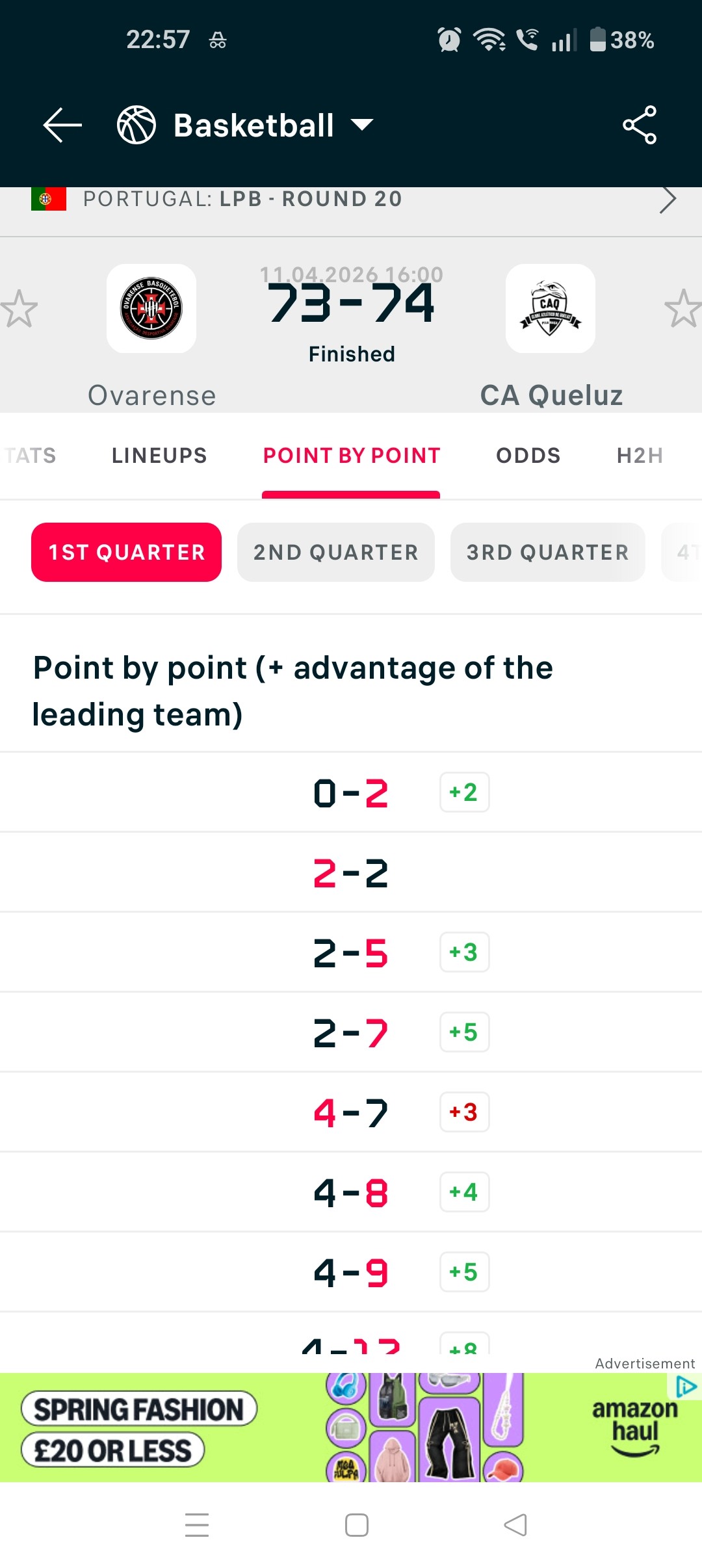This screenshot has height=1568, width=702.
Task: Favorite Ovarense with the left star
Action: [x=18, y=308]
